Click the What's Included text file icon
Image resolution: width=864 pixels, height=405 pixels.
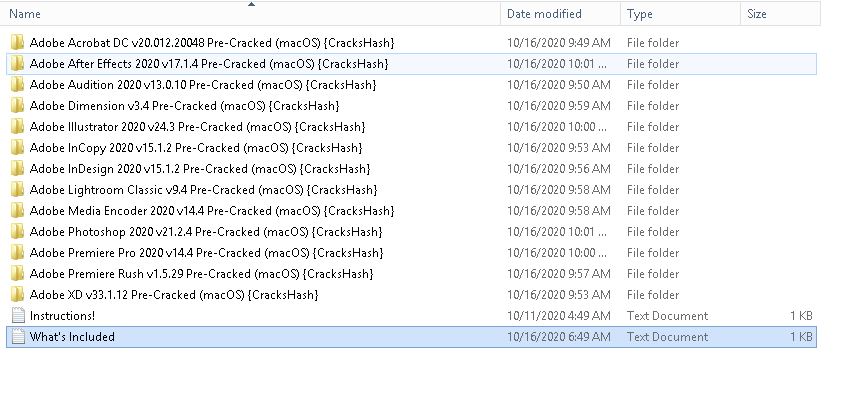coord(17,337)
